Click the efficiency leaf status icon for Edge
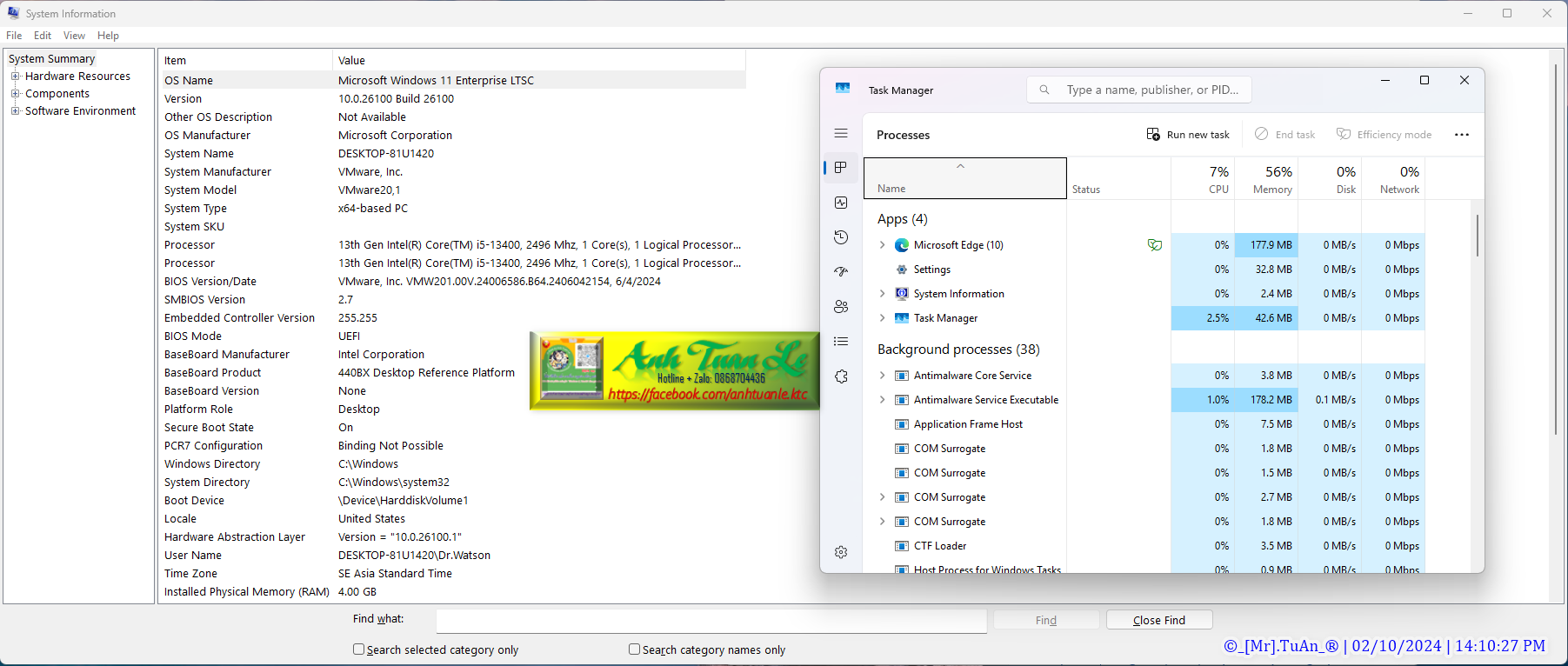Image resolution: width=1568 pixels, height=666 pixels. tap(1155, 245)
